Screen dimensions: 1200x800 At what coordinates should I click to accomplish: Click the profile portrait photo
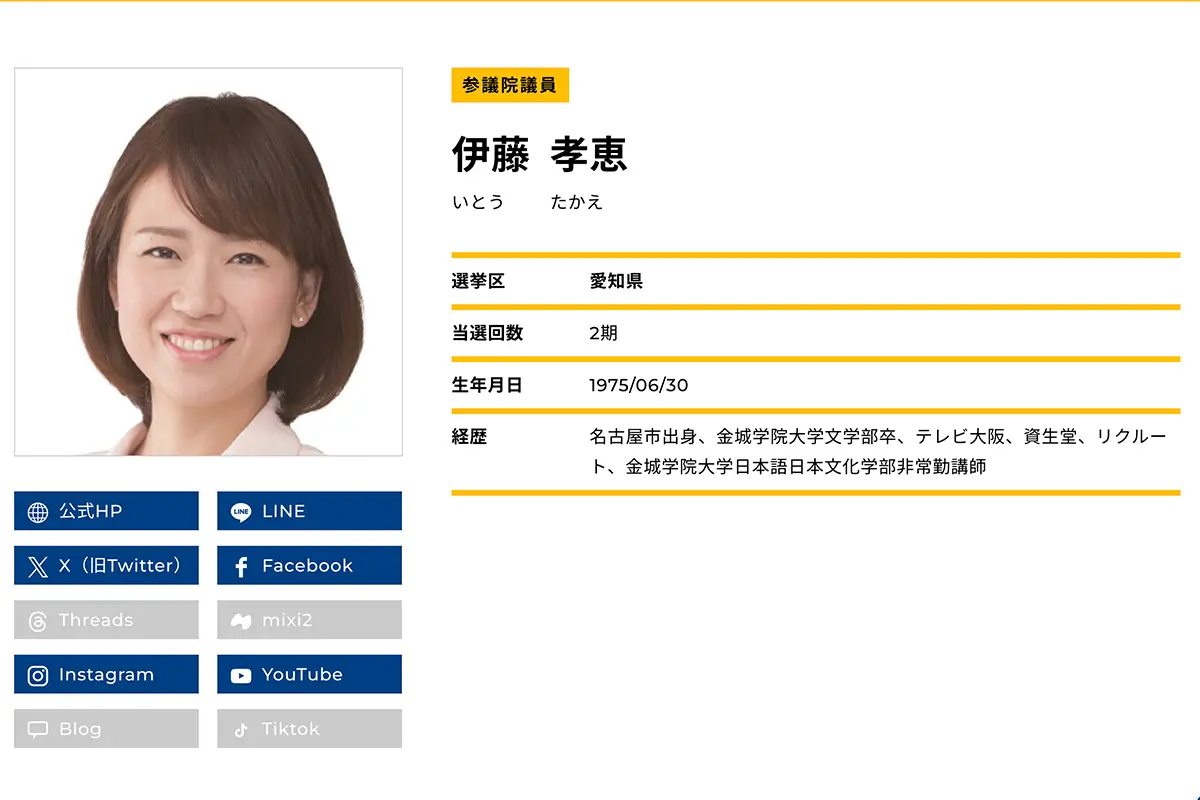pyautogui.click(x=208, y=262)
